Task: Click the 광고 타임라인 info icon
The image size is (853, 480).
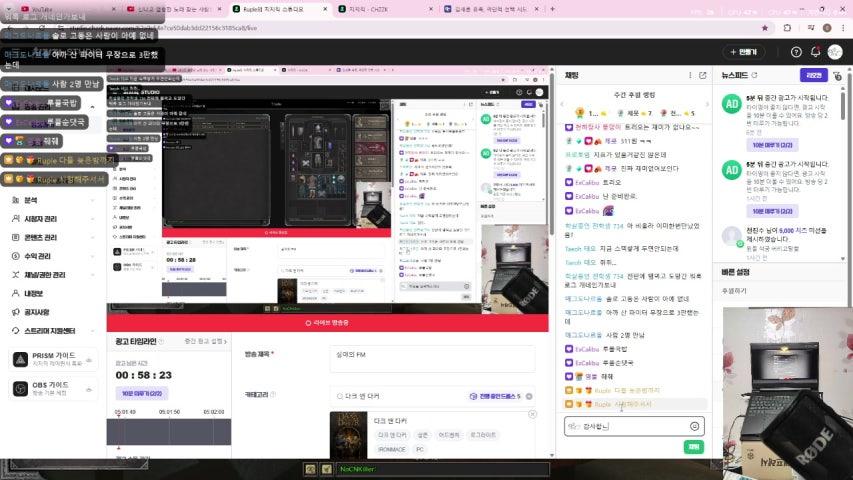Action: 161,341
